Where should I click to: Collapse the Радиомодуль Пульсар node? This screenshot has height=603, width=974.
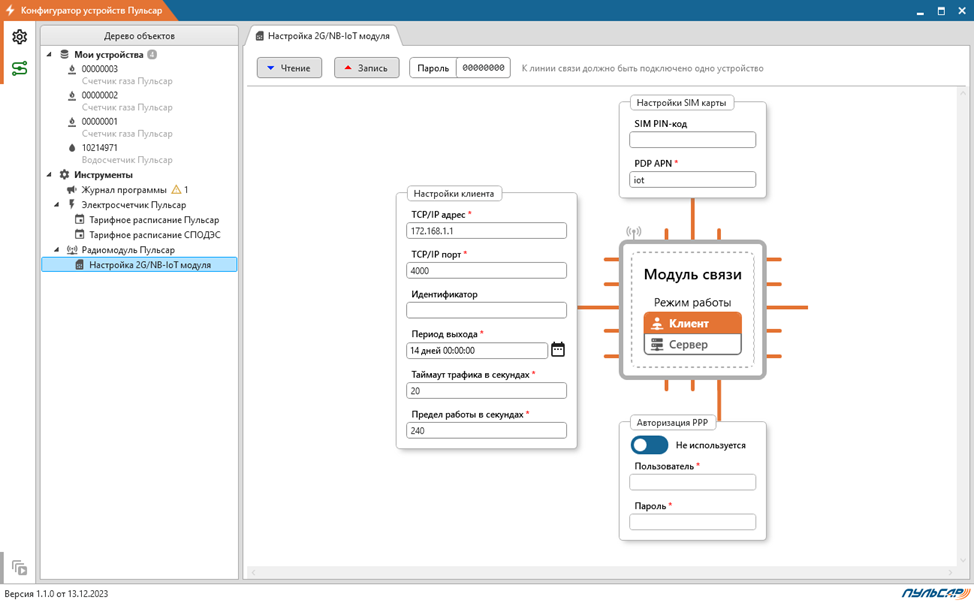57,250
